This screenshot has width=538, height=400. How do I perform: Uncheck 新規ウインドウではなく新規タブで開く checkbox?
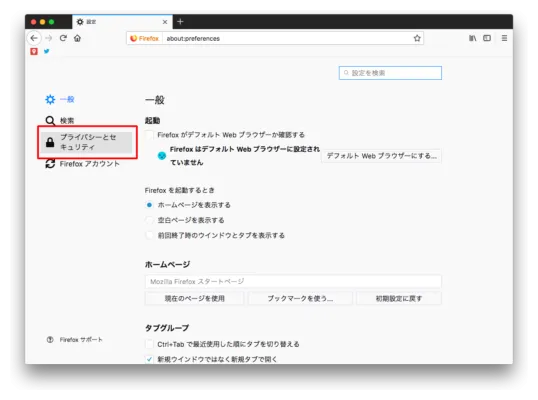(149, 359)
